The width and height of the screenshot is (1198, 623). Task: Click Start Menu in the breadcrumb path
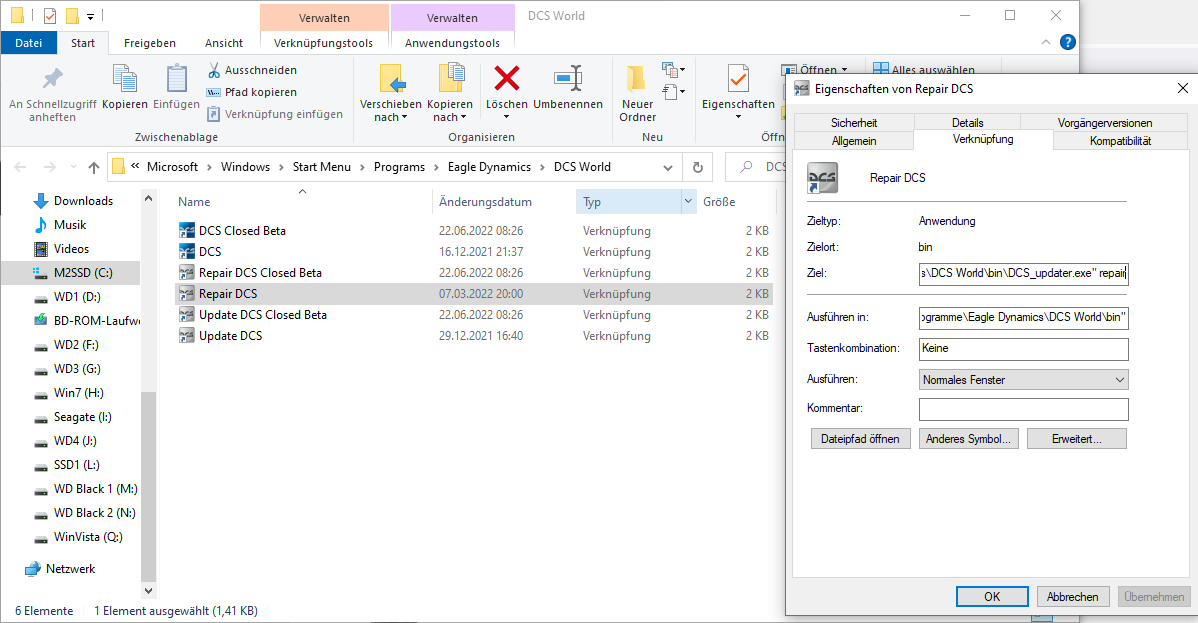322,167
